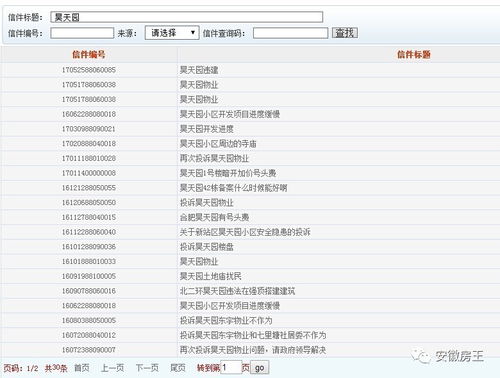Image resolution: width=500 pixels, height=378 pixels.
Task: Select letter number 16101888010033
Action: click(x=89, y=261)
